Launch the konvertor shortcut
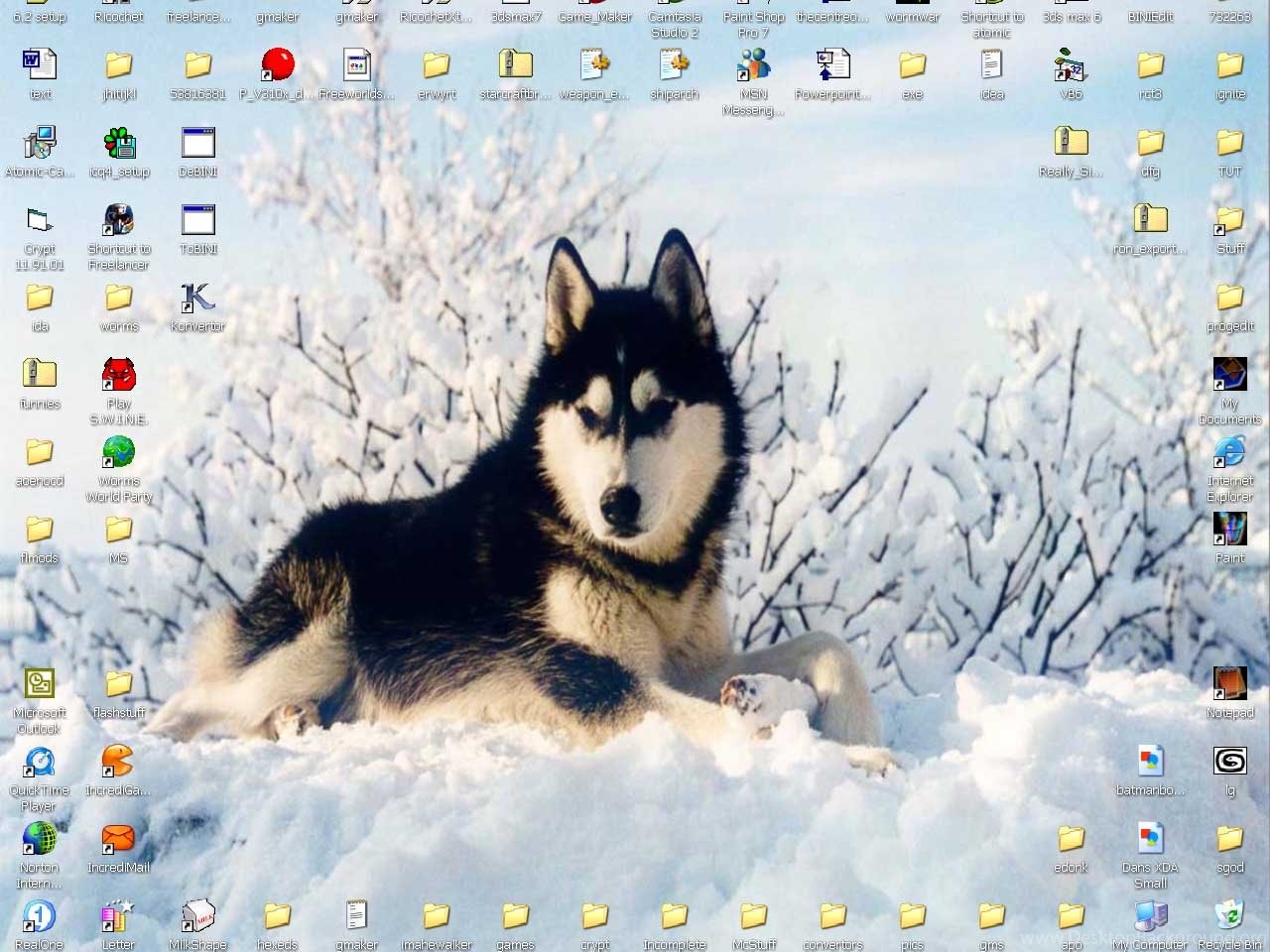 198,297
